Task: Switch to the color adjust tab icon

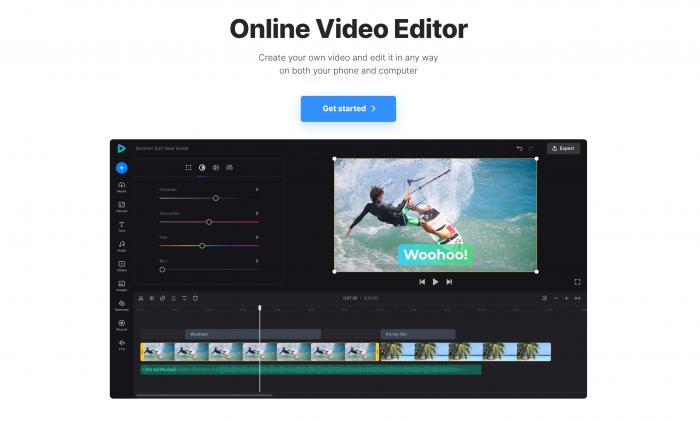Action: (x=202, y=167)
